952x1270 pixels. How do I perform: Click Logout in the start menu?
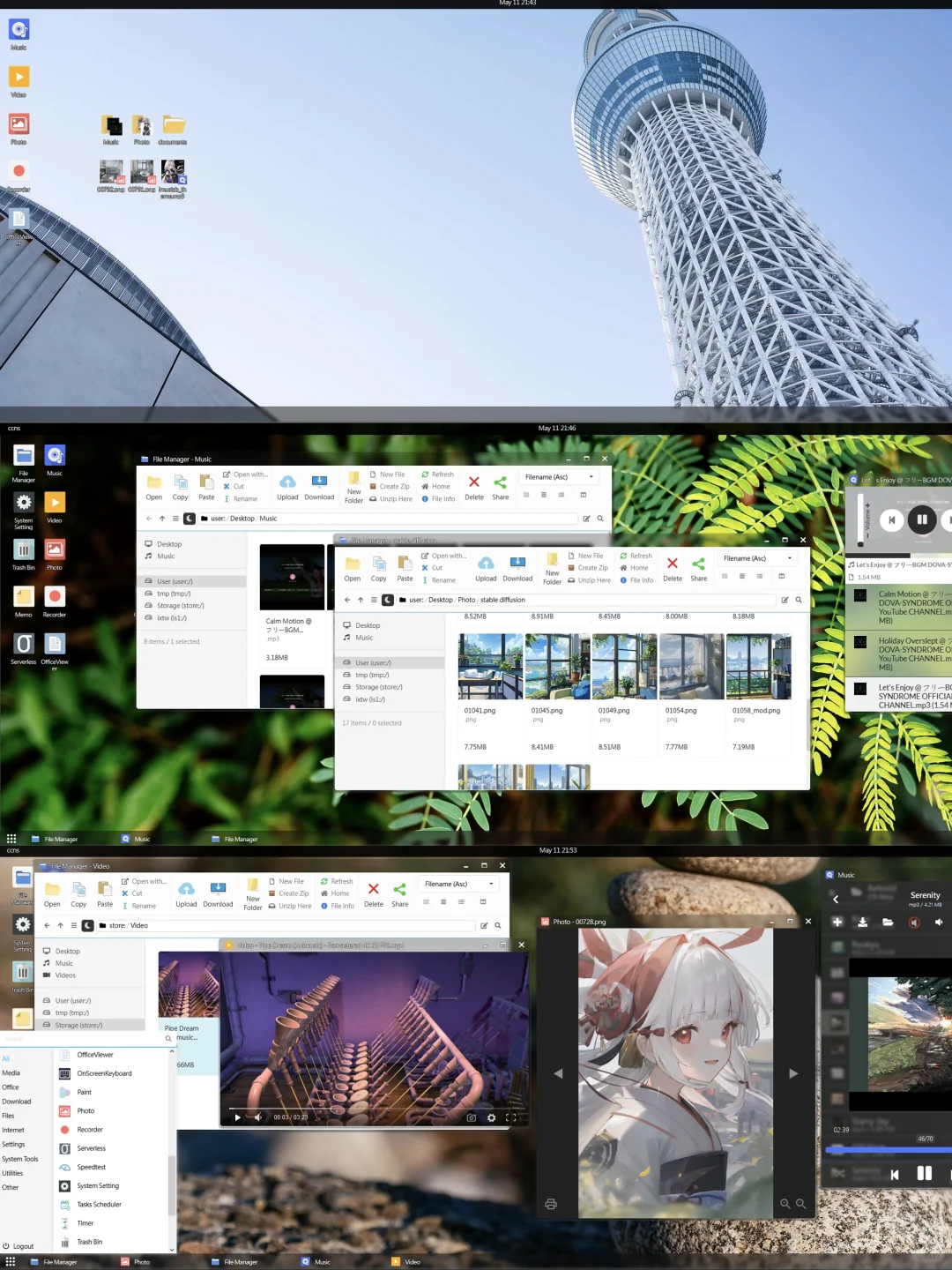19,1246
